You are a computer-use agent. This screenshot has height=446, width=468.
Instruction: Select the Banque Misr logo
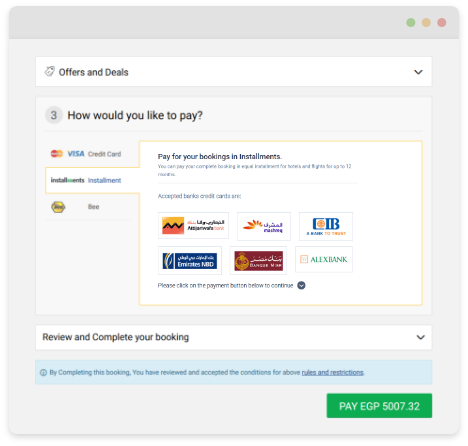[x=258, y=261]
